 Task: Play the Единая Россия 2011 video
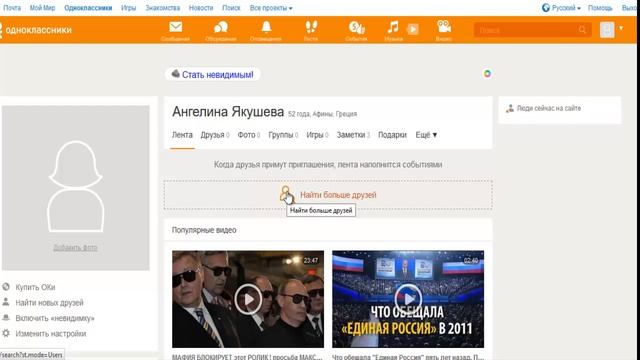pos(408,299)
